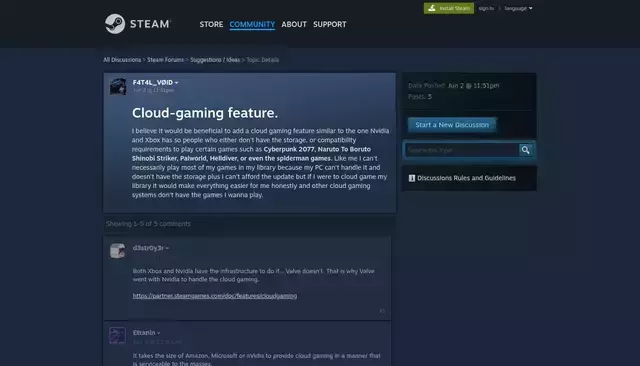This screenshot has width=640, height=366.
Task: Click the search magnifier button
Action: point(525,150)
